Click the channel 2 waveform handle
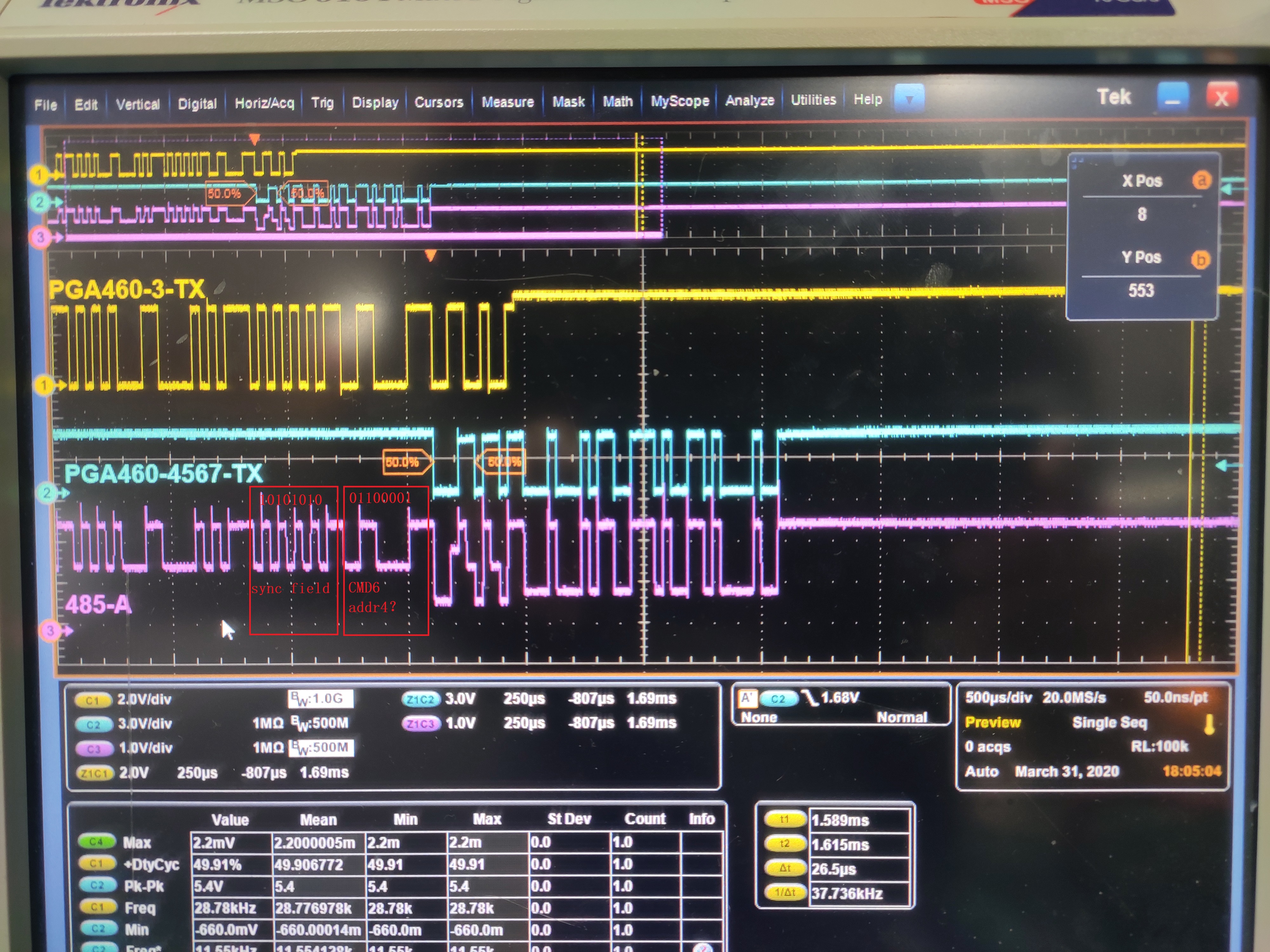The width and height of the screenshot is (1270, 952). (47, 493)
